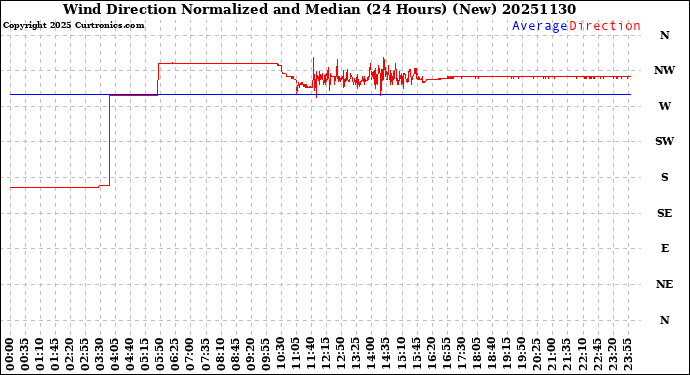Viewport: 690px width, 375px height.
Task: Click the '20:25' time axis label
Action: pos(536,355)
